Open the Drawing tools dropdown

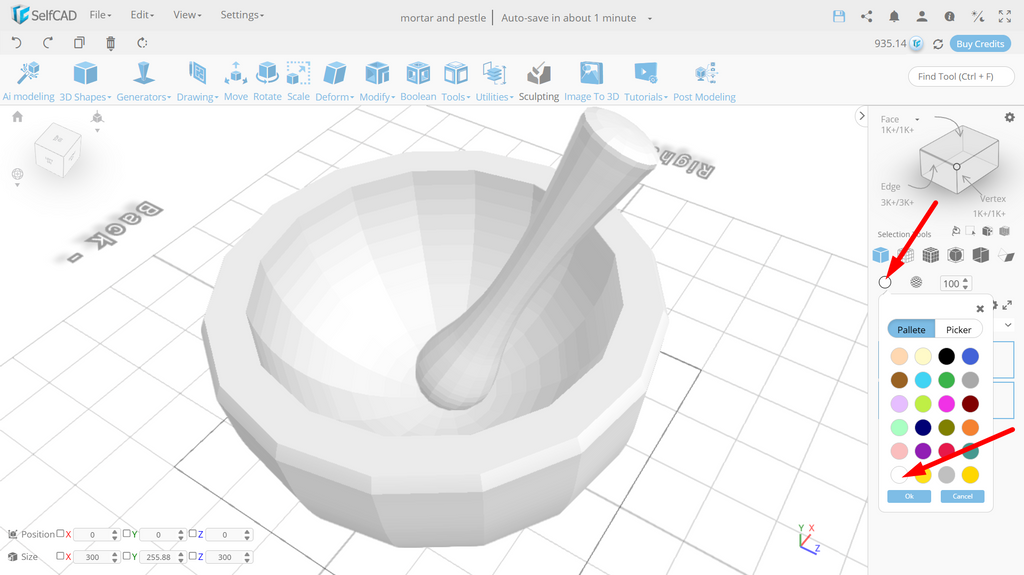pyautogui.click(x=197, y=82)
